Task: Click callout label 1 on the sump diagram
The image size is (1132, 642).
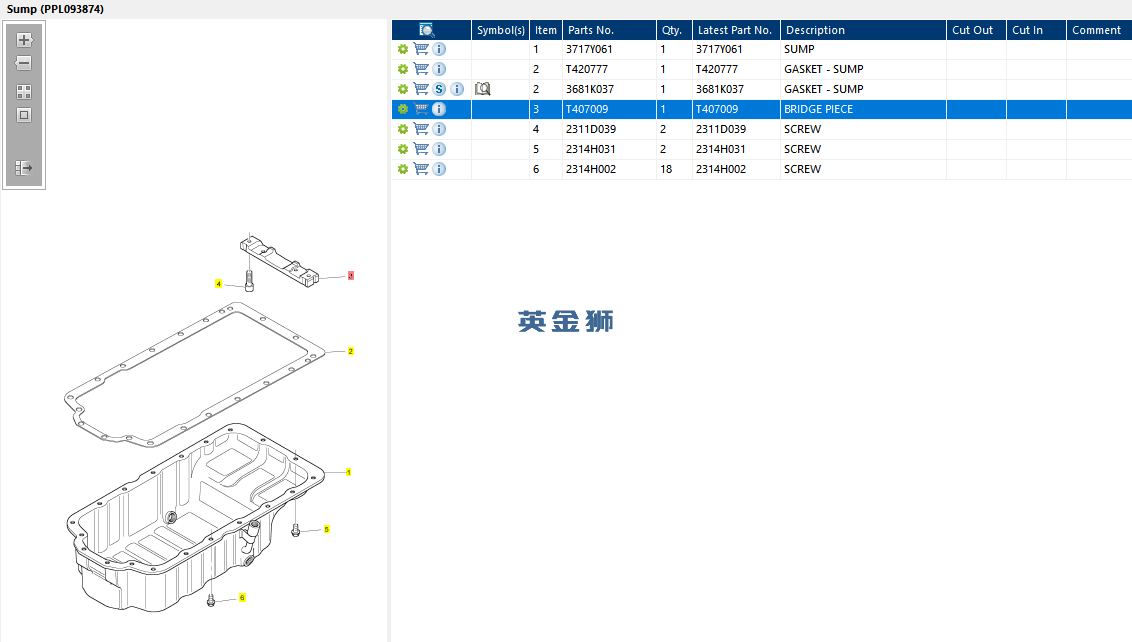Action: (349, 472)
